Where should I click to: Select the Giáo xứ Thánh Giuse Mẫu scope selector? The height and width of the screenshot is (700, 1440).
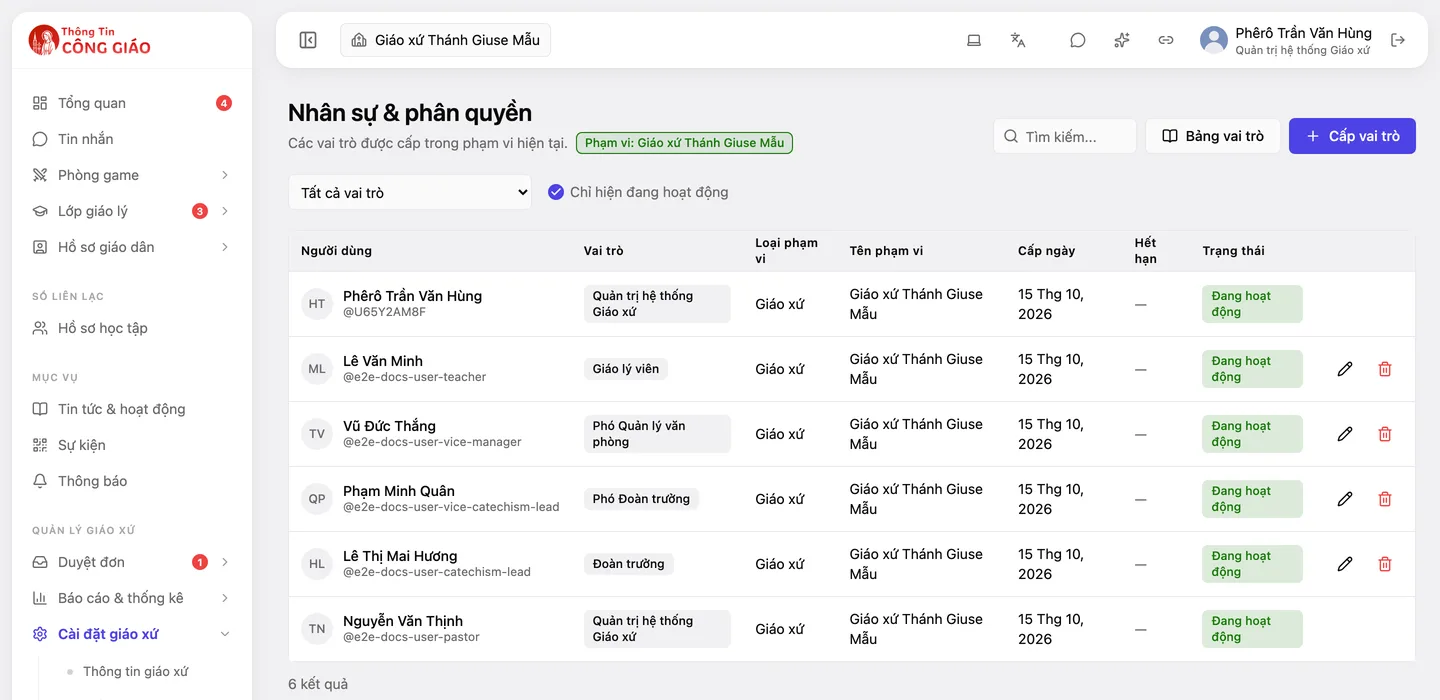pyautogui.click(x=446, y=40)
